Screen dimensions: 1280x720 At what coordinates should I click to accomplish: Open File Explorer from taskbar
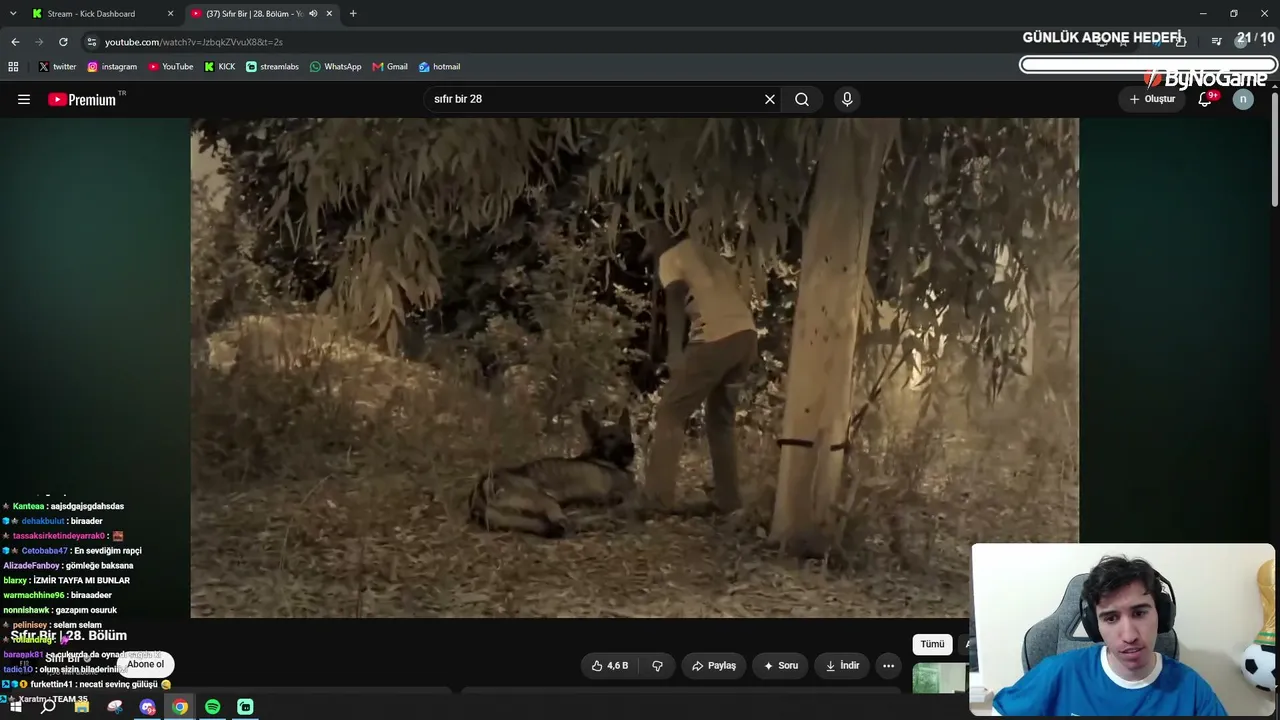(82, 707)
